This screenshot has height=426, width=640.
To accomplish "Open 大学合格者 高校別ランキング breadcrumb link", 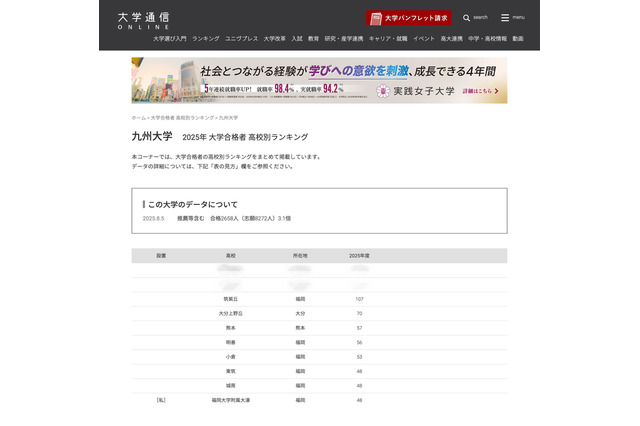I will (x=182, y=118).
